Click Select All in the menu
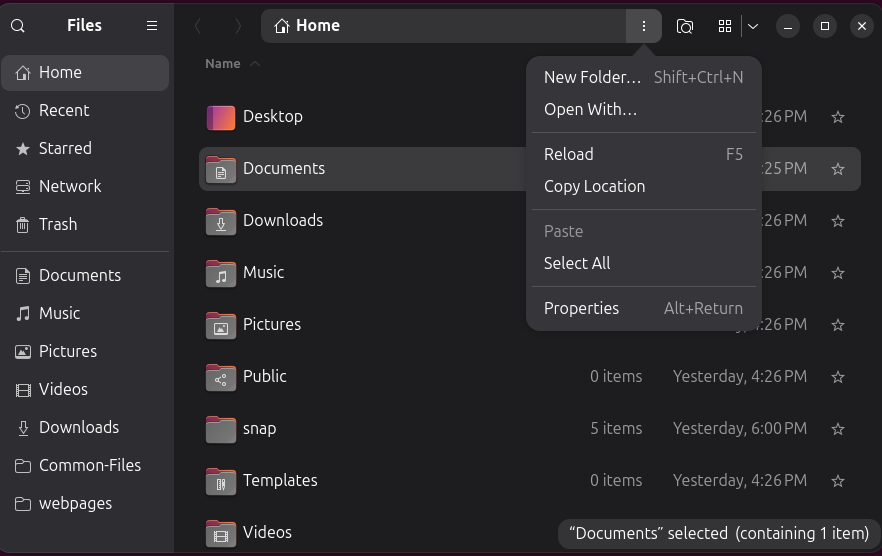This screenshot has height=556, width=882. point(577,263)
